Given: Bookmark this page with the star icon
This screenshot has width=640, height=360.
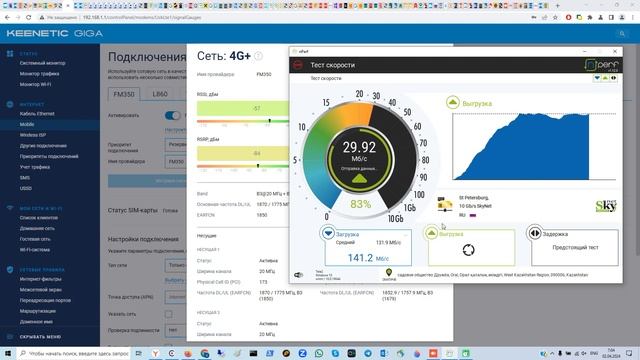Looking at the screenshot, I should point(555,18).
